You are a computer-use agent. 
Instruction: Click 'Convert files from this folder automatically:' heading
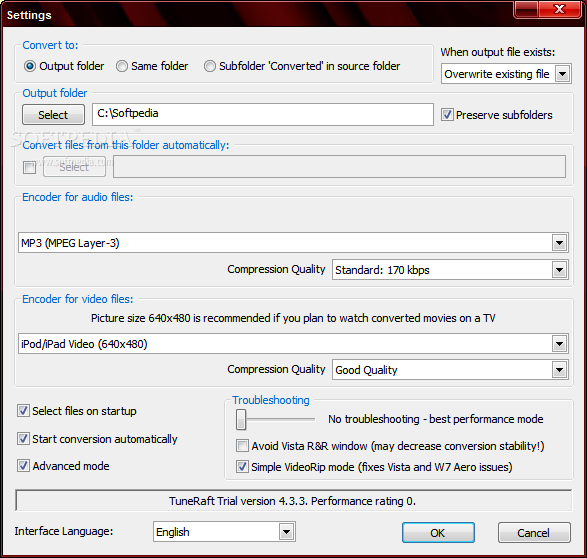click(x=126, y=145)
